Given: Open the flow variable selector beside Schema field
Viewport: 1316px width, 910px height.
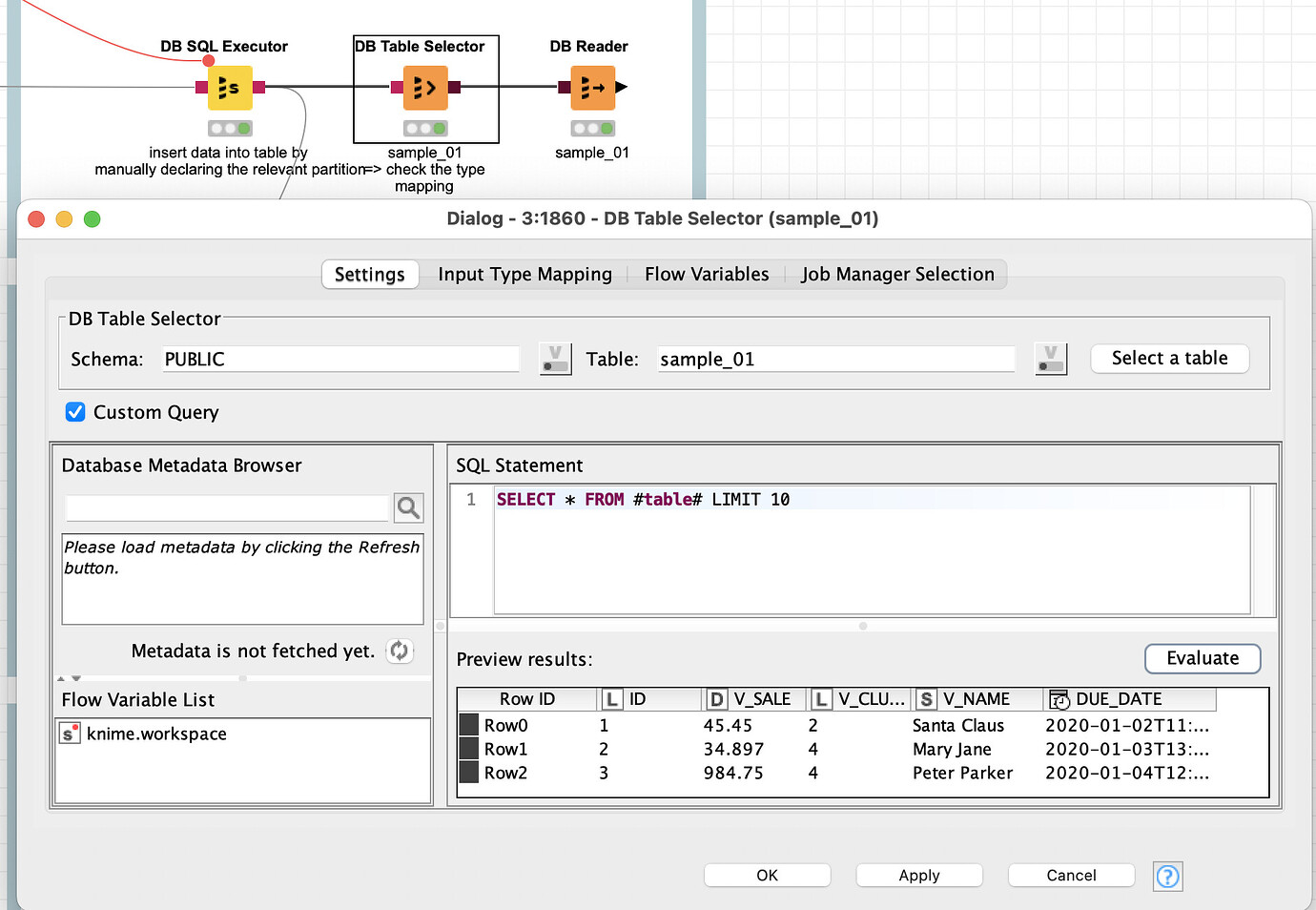Looking at the screenshot, I should pos(555,358).
